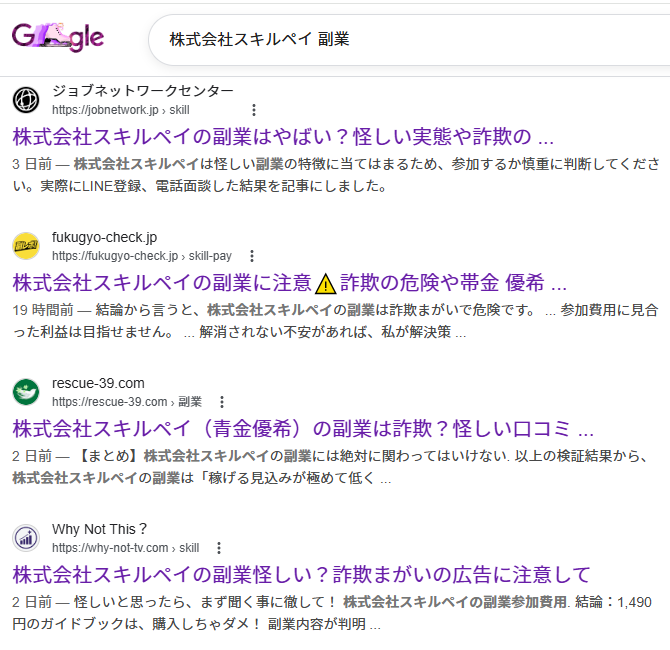
Task: Click the Google doodle logo
Action: (58, 38)
